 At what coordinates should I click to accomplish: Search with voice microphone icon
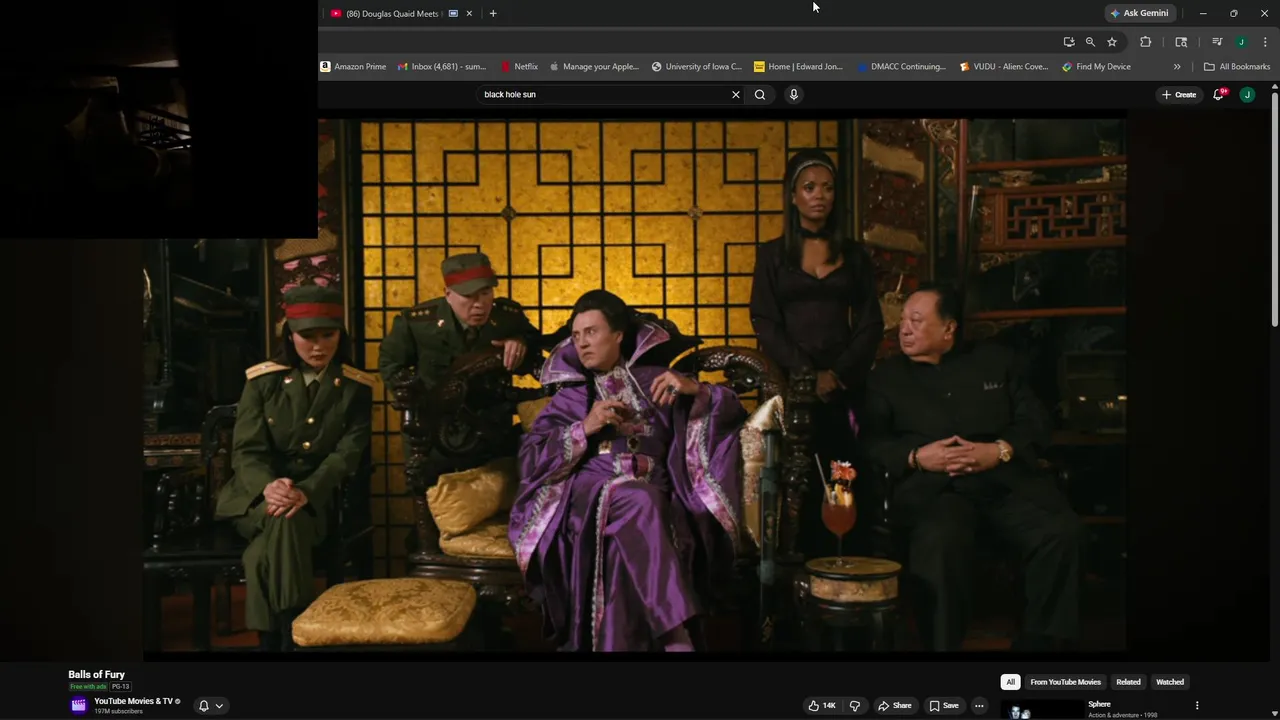pos(794,95)
